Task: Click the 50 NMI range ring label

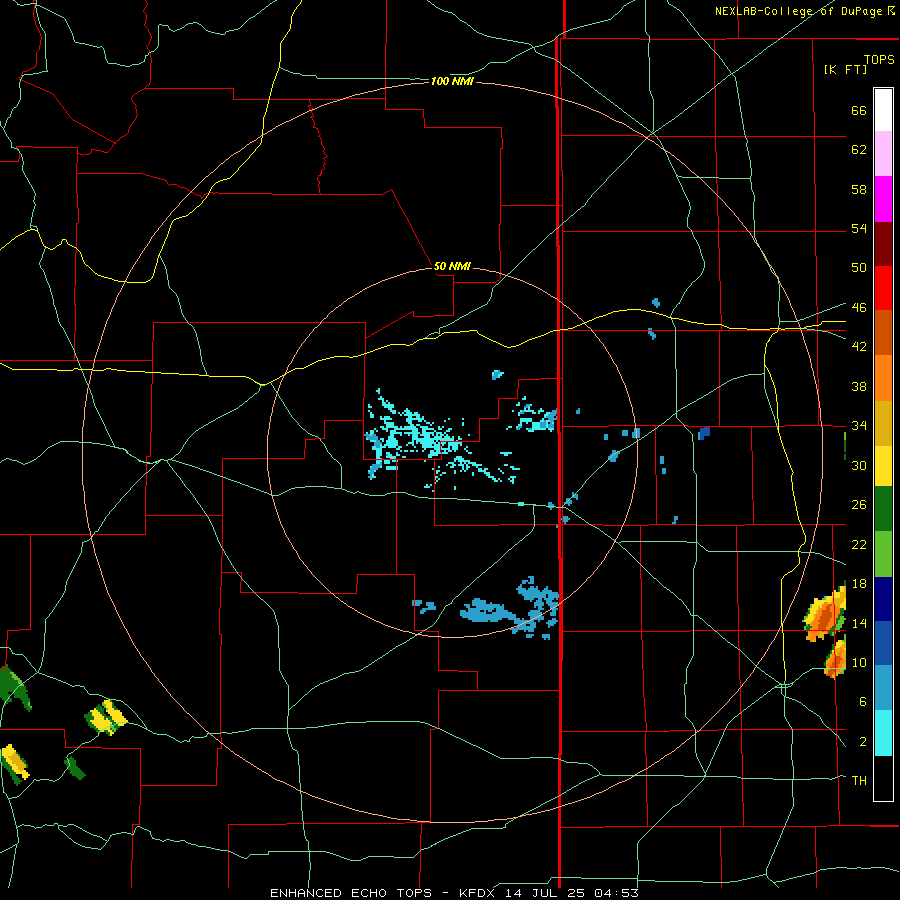Action: point(452,266)
